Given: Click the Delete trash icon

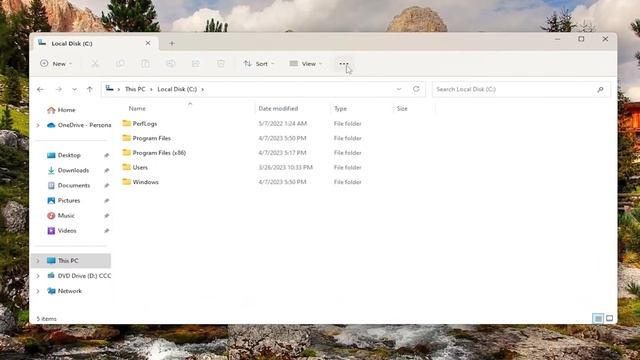Looking at the screenshot, I should (x=221, y=64).
